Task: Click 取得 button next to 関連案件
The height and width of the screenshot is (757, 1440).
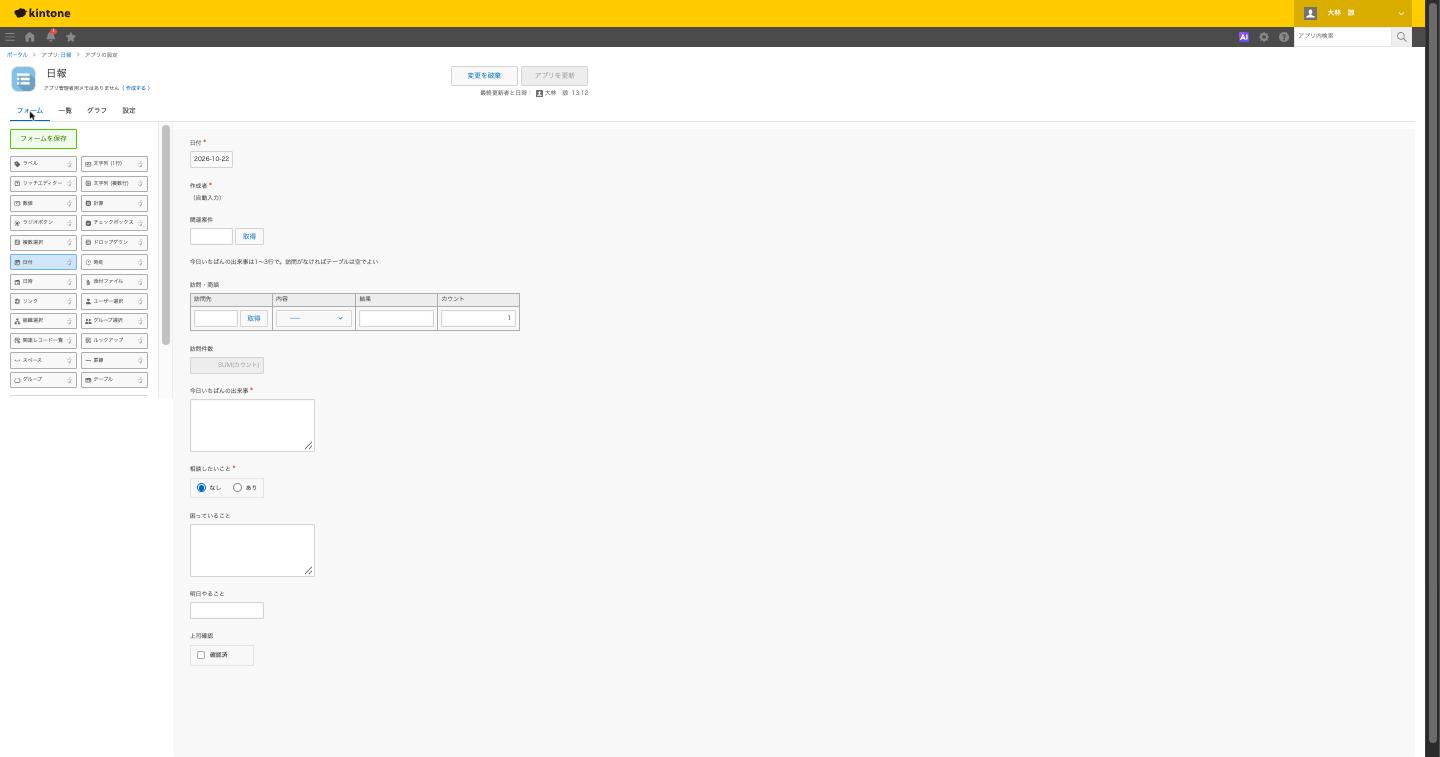Action: tap(249, 236)
